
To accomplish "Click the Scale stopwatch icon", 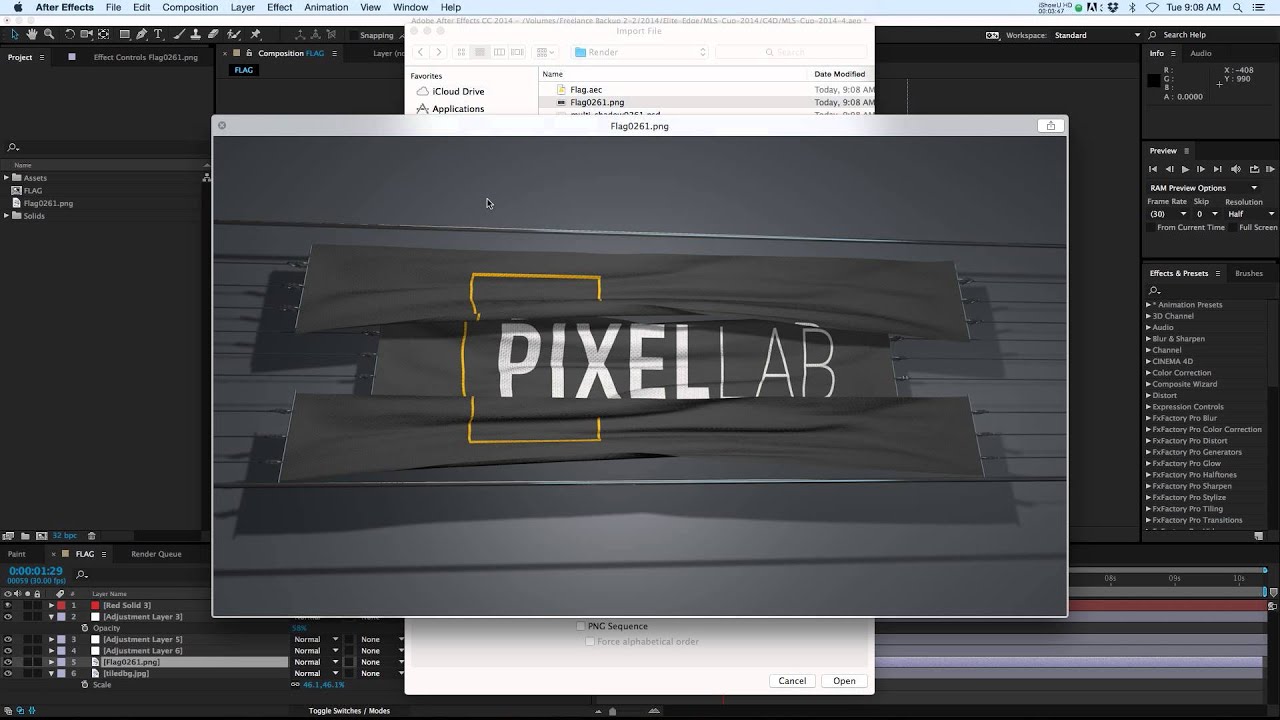I will (85, 685).
